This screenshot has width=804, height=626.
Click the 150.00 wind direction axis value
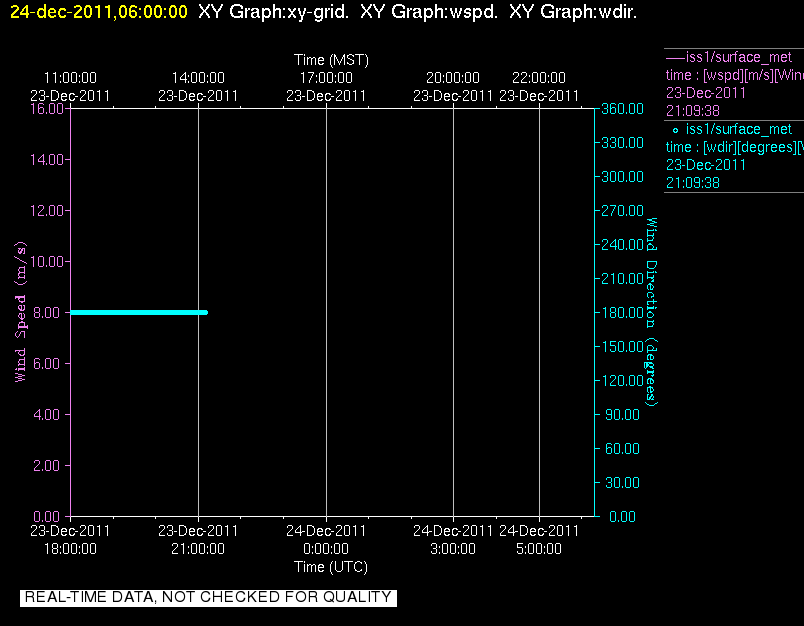coord(622,347)
